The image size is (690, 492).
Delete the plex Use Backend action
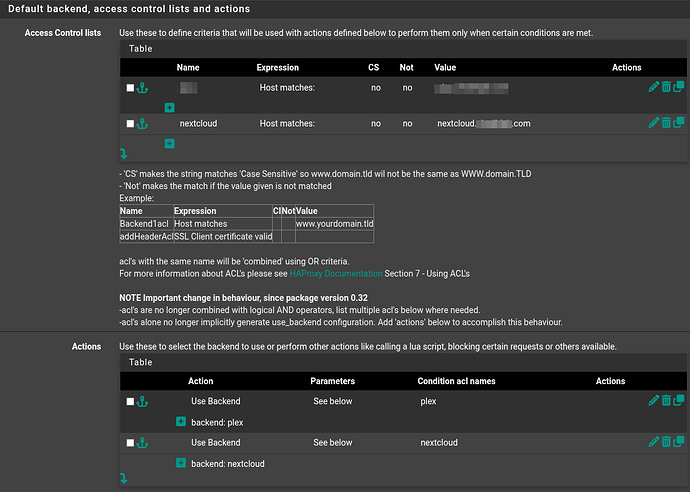[x=666, y=401]
